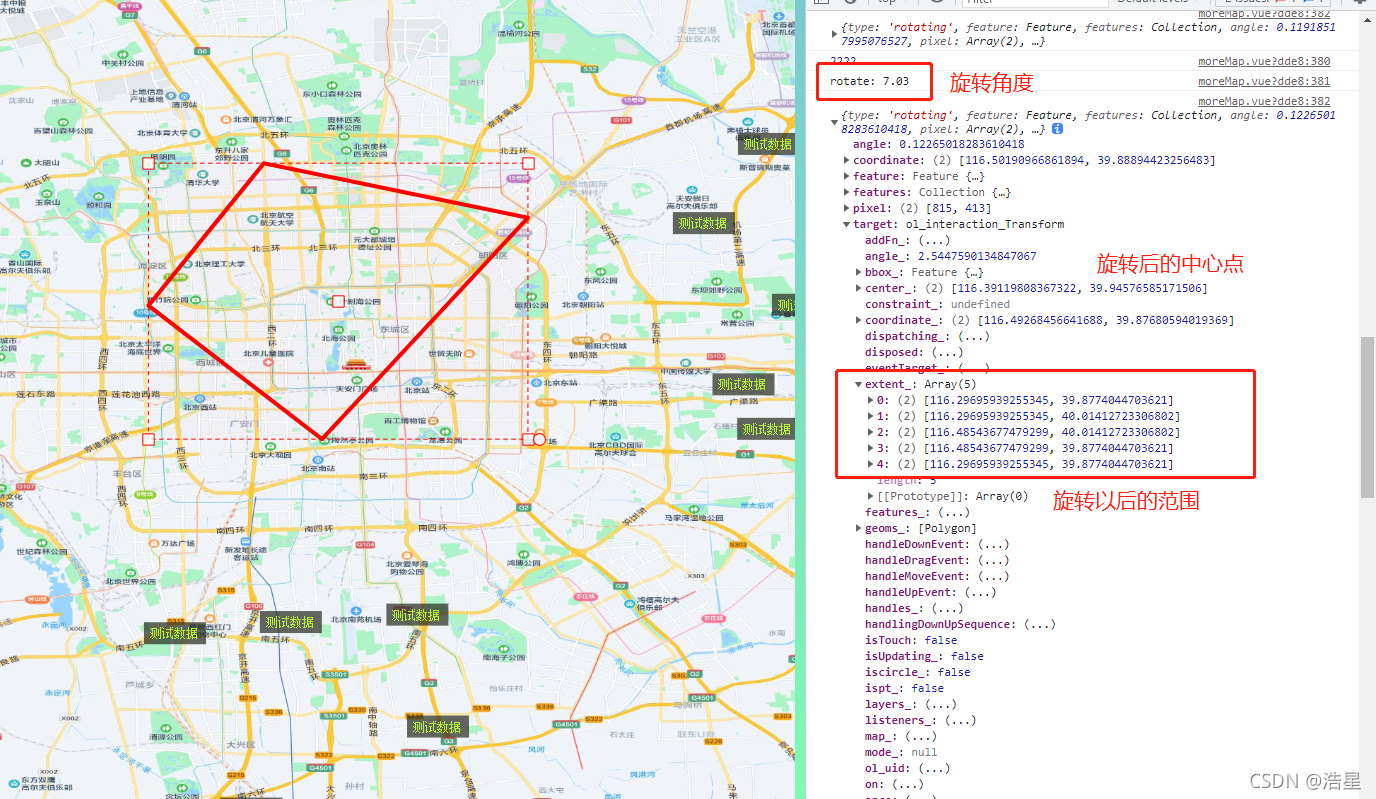Image resolution: width=1376 pixels, height=799 pixels.
Task: Expand the collapsed 'rotating' object with angle 0.1191851
Action: 835,35
